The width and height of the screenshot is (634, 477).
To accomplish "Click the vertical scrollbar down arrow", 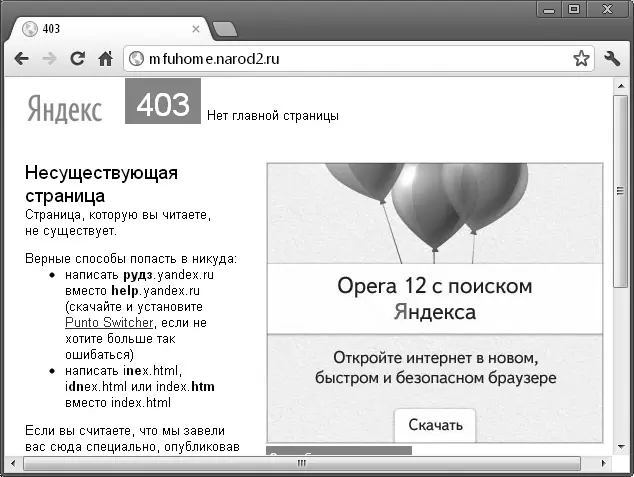I will point(621,447).
